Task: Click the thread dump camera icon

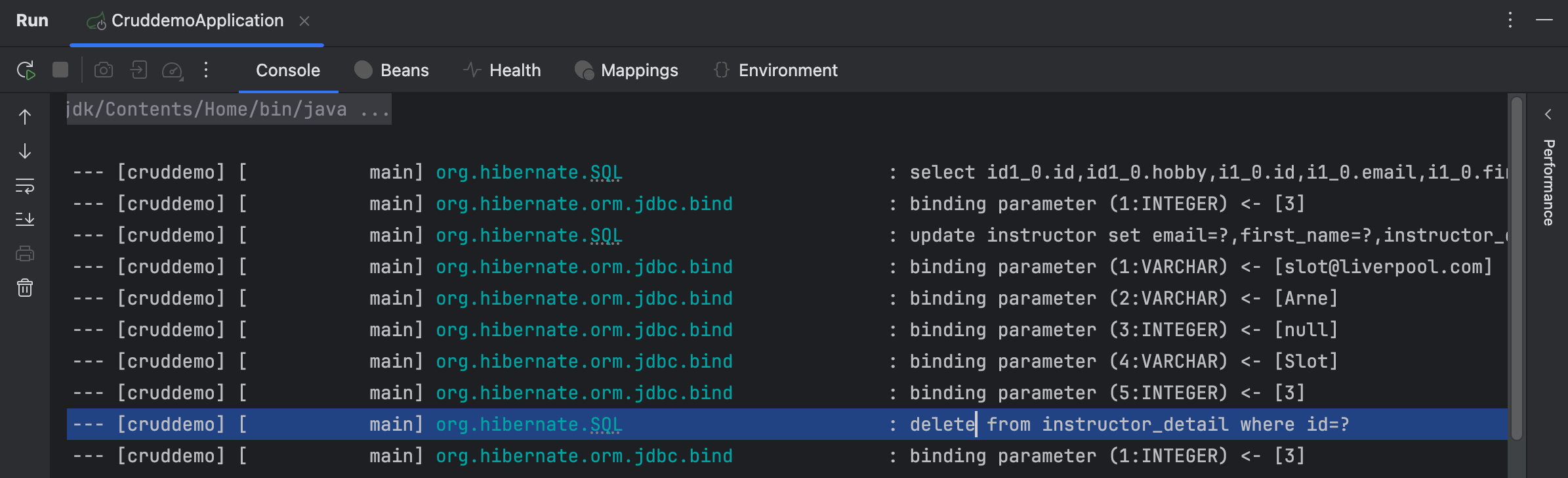Action: (104, 70)
